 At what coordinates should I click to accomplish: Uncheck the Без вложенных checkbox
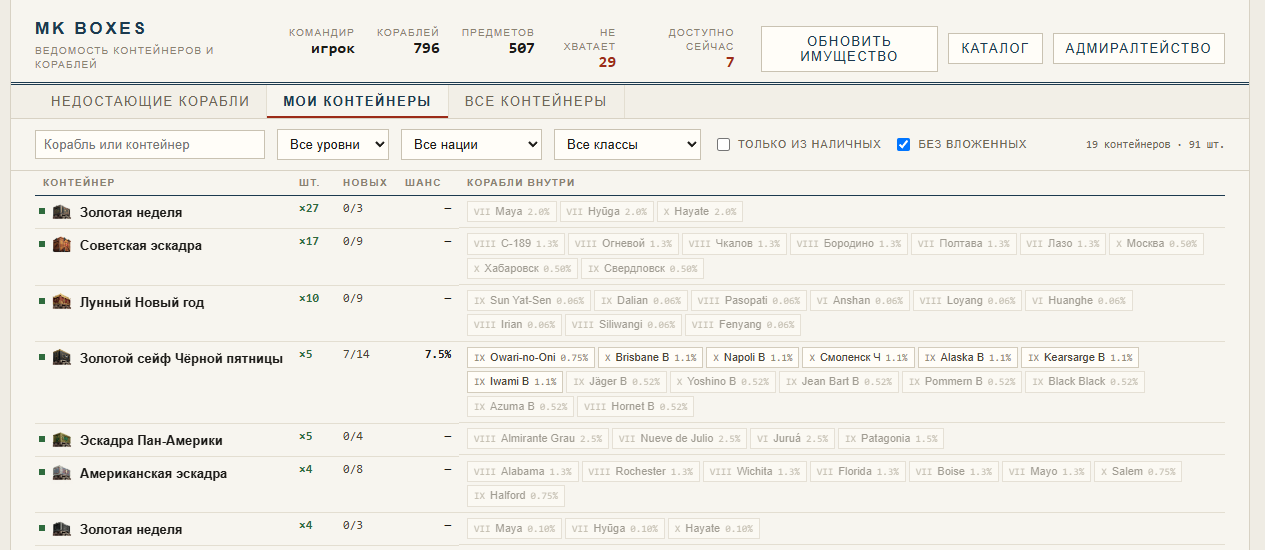(x=904, y=144)
